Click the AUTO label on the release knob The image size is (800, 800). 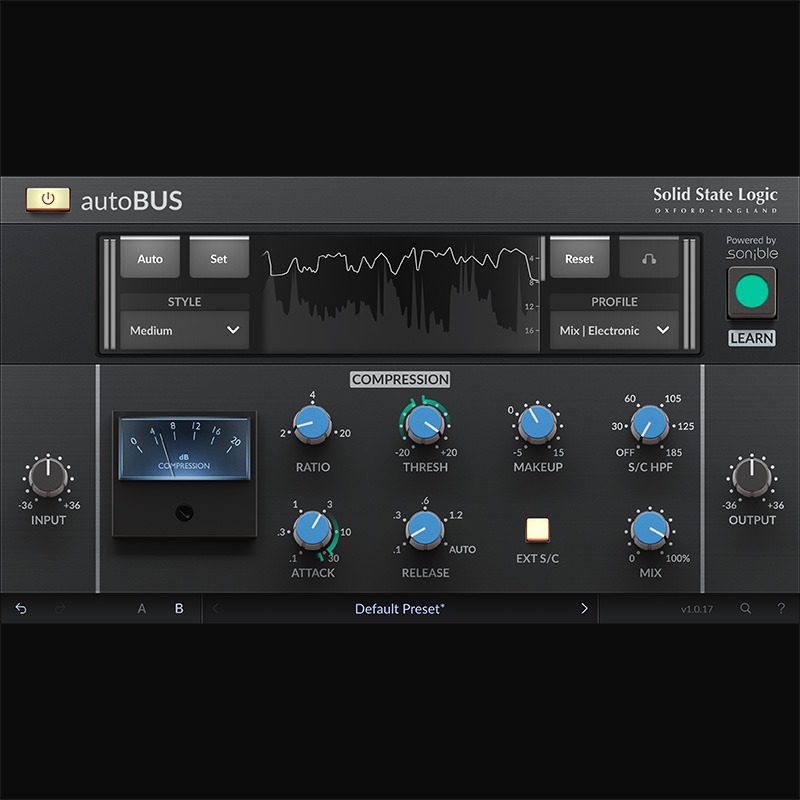point(462,549)
